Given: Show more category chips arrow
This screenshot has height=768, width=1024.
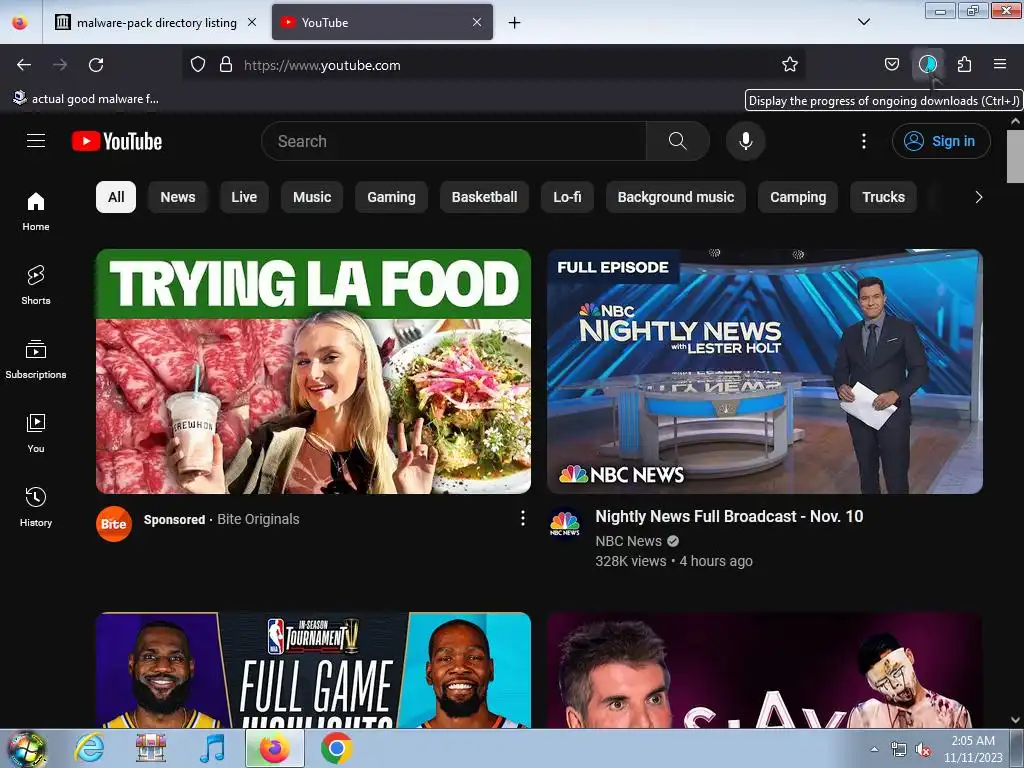Looking at the screenshot, I should coord(978,197).
